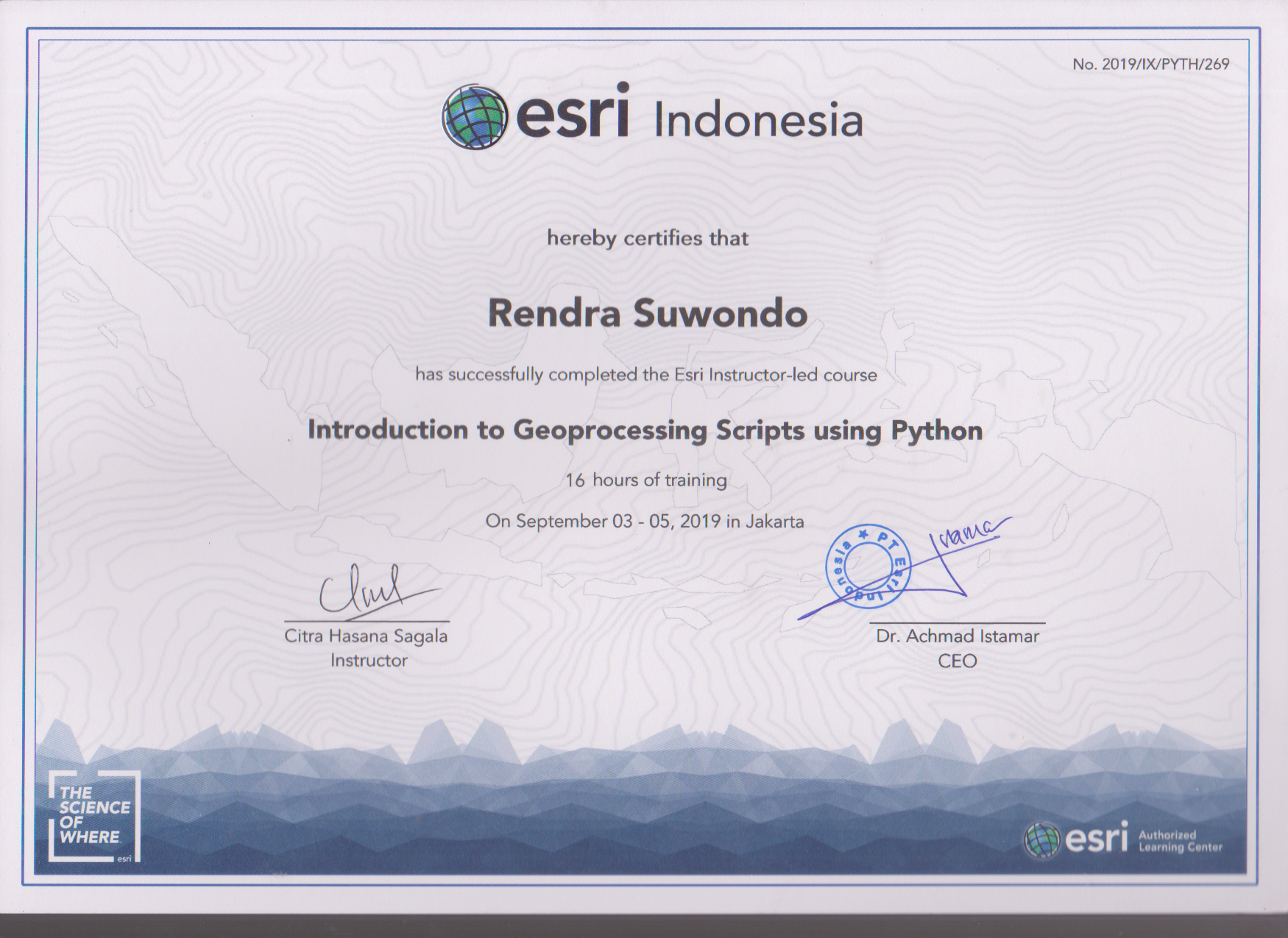Click the small globe icon at bottom right
Screen dimensions: 1288x938
(x=1041, y=841)
